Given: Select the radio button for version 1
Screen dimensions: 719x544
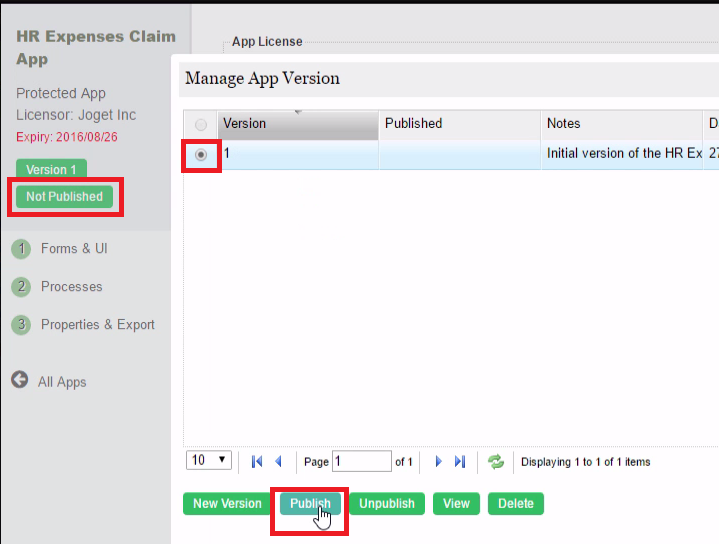Looking at the screenshot, I should 201,155.
